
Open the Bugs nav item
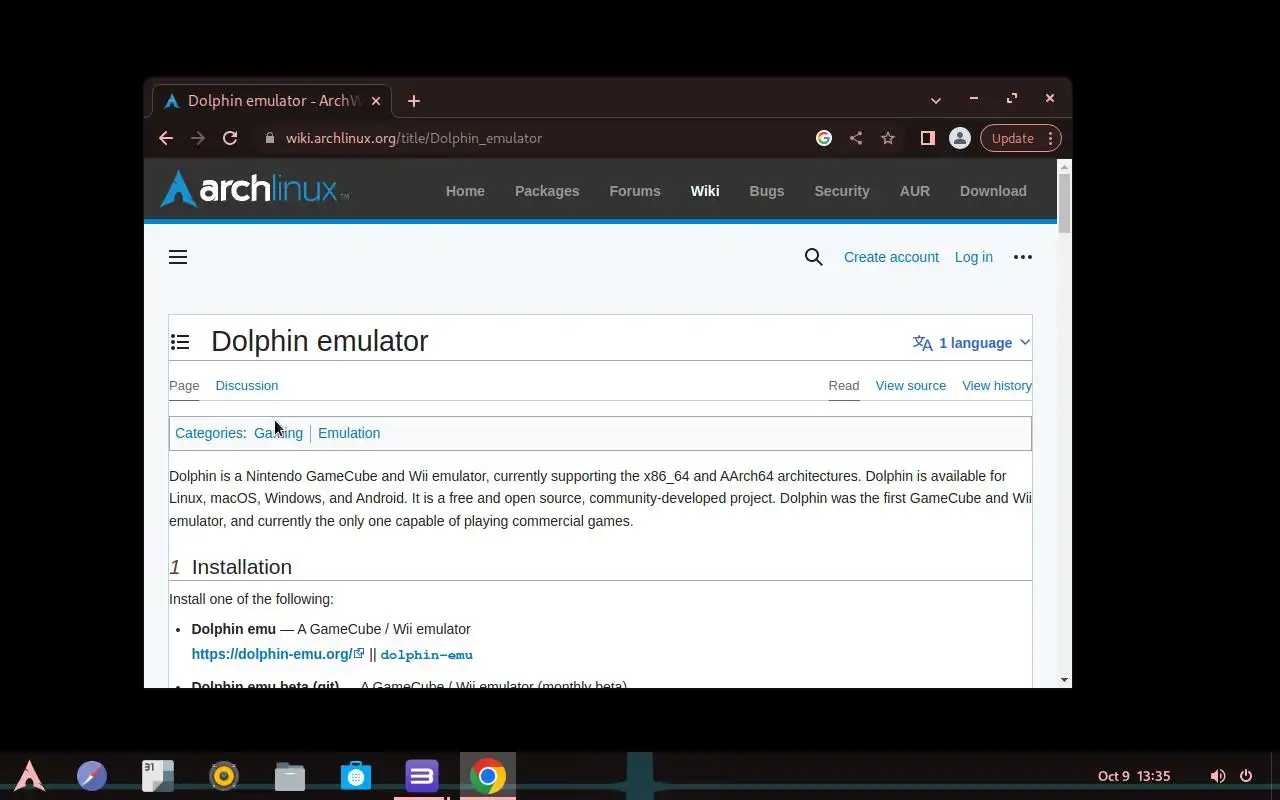point(767,191)
